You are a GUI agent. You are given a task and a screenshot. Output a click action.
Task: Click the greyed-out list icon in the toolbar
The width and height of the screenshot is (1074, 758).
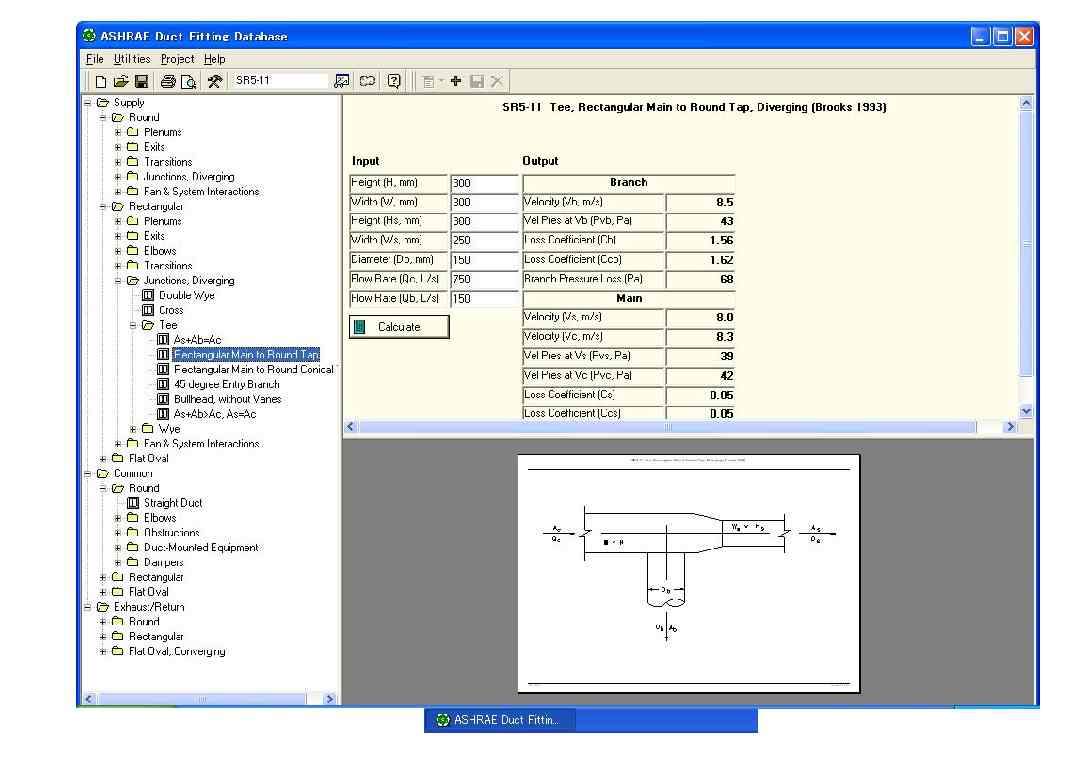tap(428, 81)
